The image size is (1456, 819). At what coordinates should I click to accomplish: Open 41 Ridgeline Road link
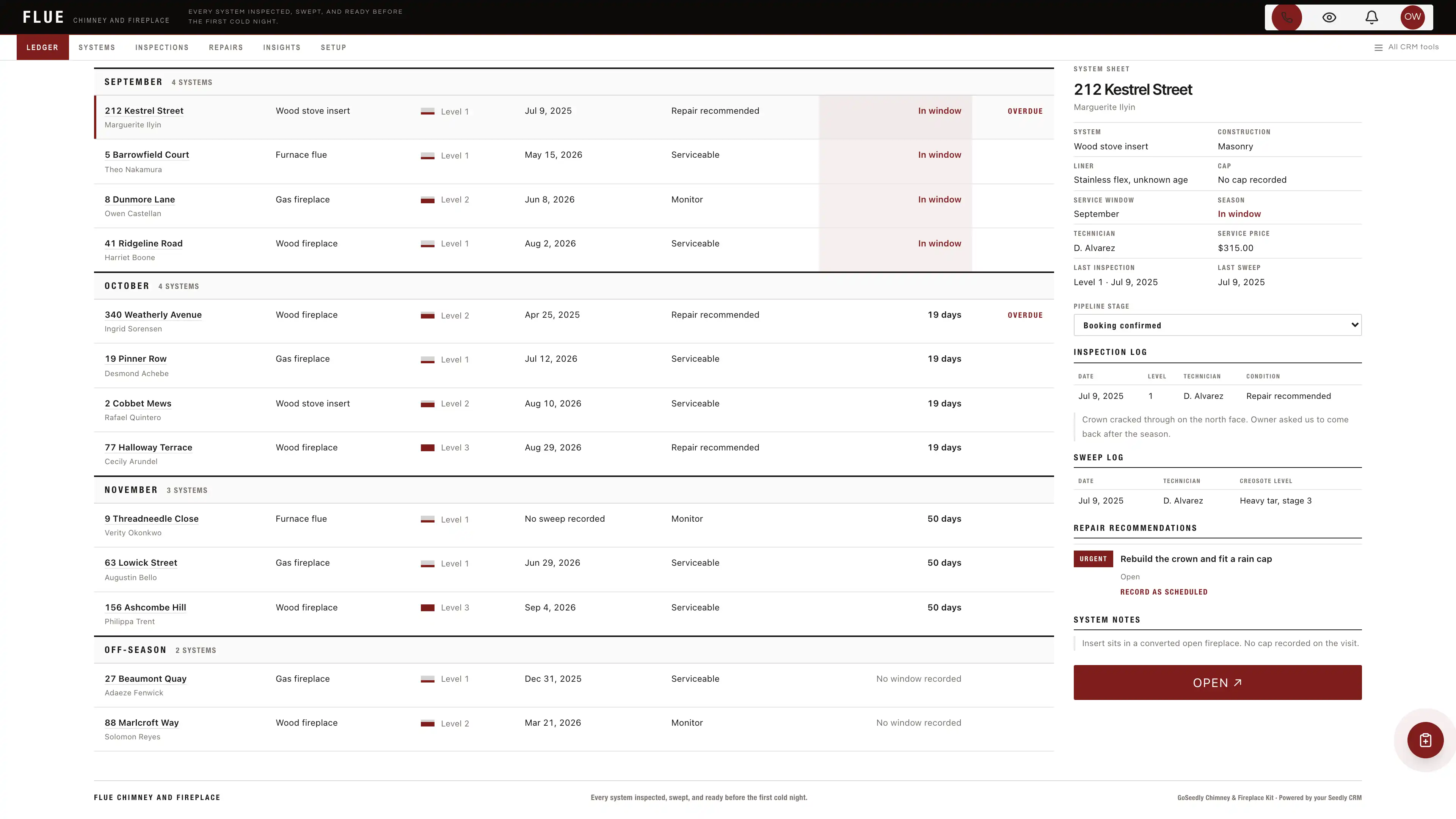(x=144, y=243)
